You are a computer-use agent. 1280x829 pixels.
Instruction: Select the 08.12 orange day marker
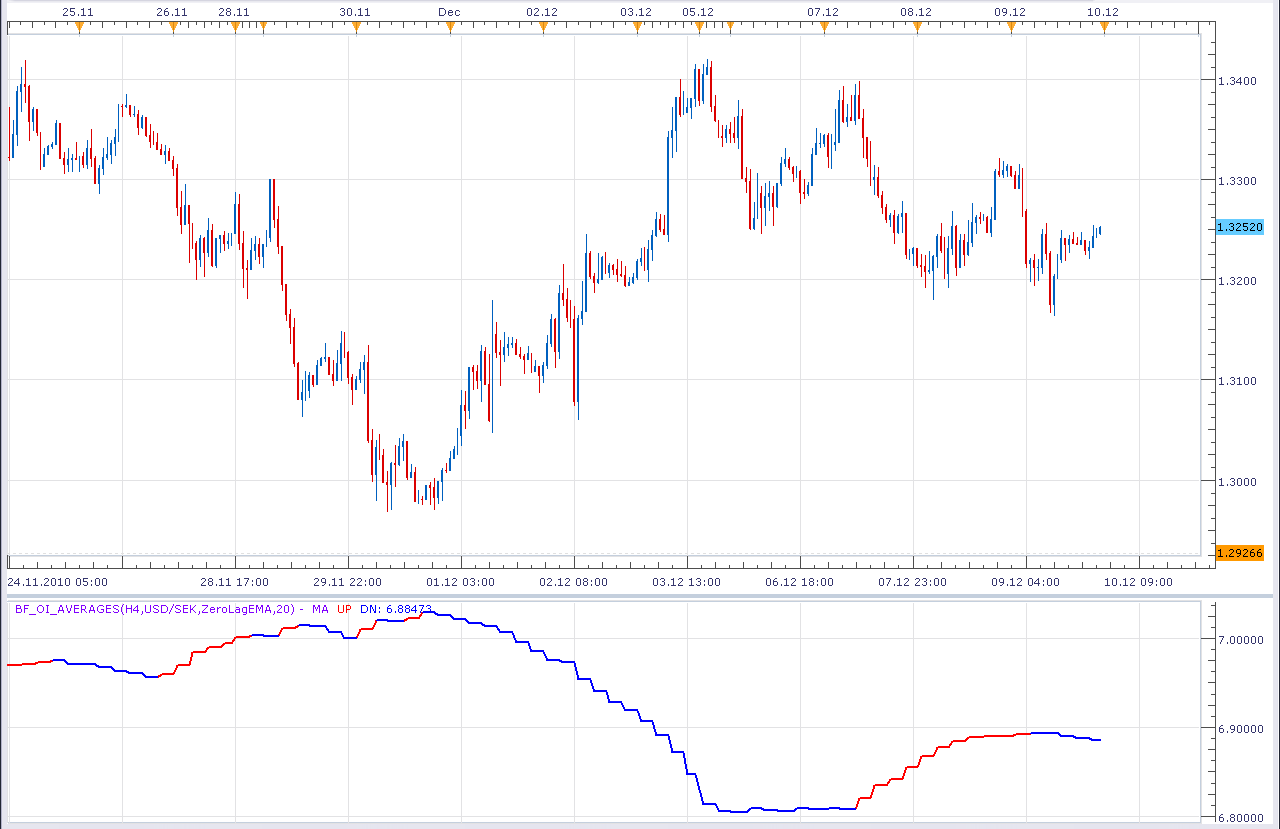tap(916, 27)
